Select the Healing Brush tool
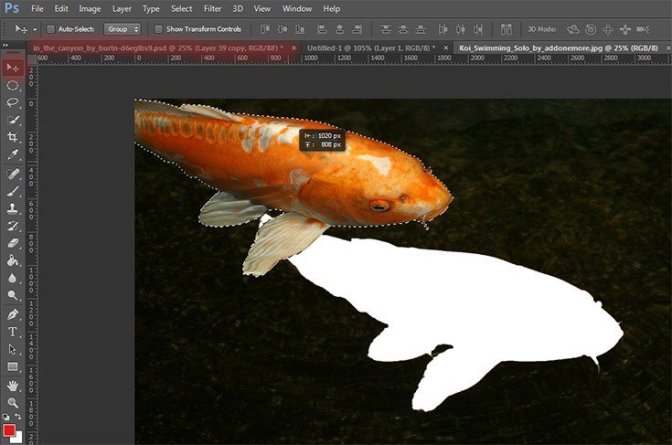Viewport: 672px width, 445px height. pyautogui.click(x=12, y=174)
